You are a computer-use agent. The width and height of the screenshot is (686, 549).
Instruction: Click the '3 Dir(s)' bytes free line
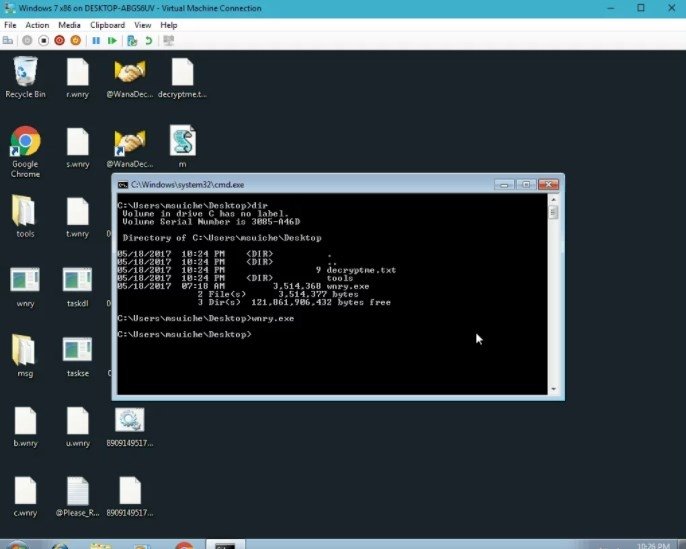coord(294,302)
